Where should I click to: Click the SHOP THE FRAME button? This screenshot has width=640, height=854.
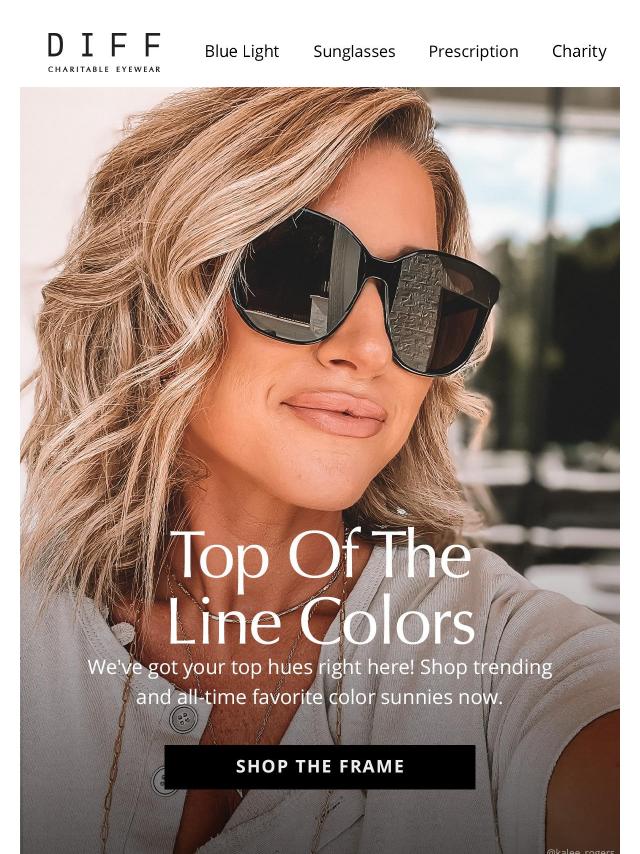[x=320, y=766]
